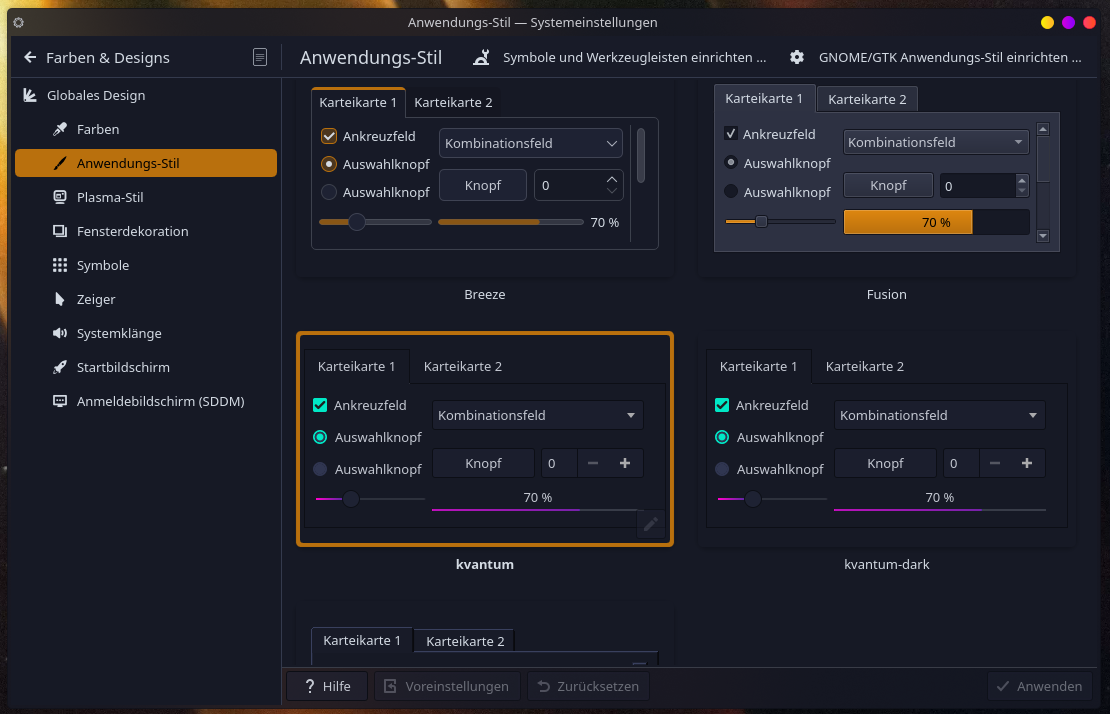Open the hamburger menu icon in sidebar header
The width and height of the screenshot is (1110, 714).
pos(260,58)
